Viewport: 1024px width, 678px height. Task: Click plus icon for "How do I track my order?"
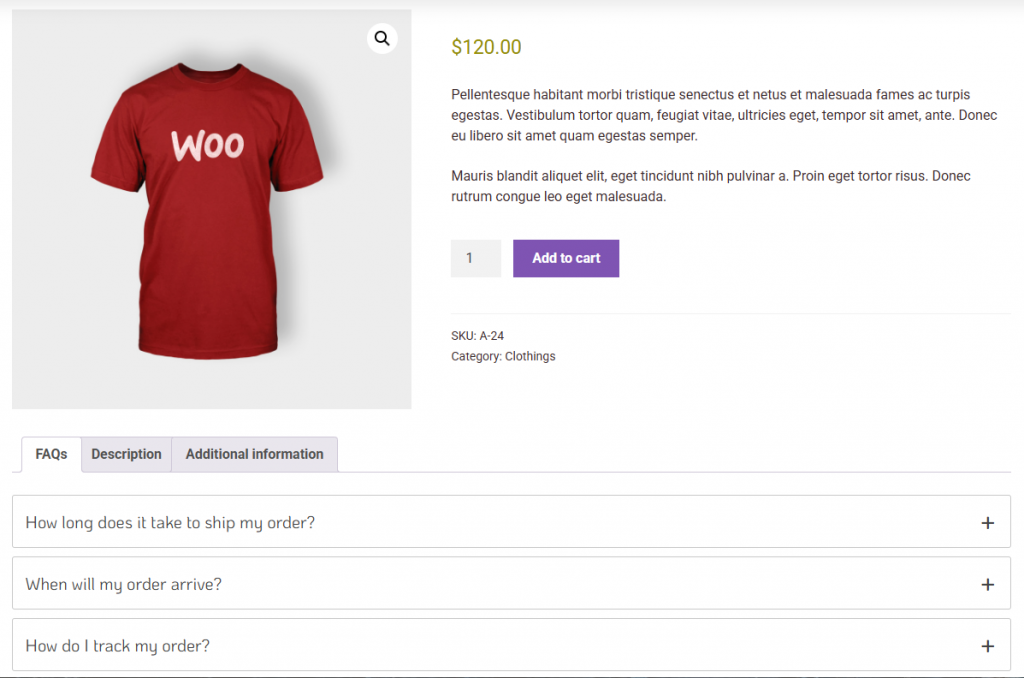coord(988,646)
